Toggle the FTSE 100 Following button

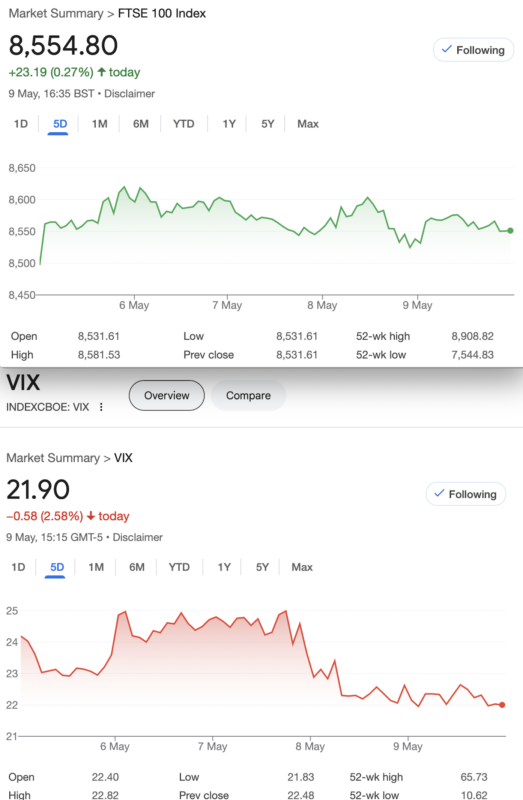tap(473, 50)
